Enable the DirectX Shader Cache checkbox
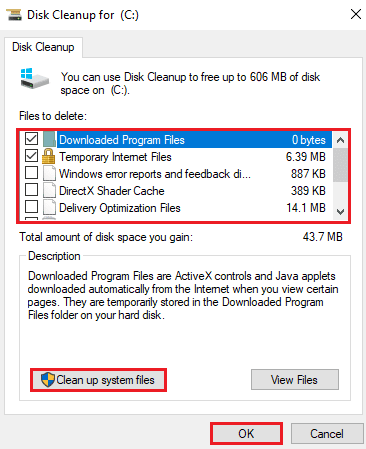 click(31, 190)
